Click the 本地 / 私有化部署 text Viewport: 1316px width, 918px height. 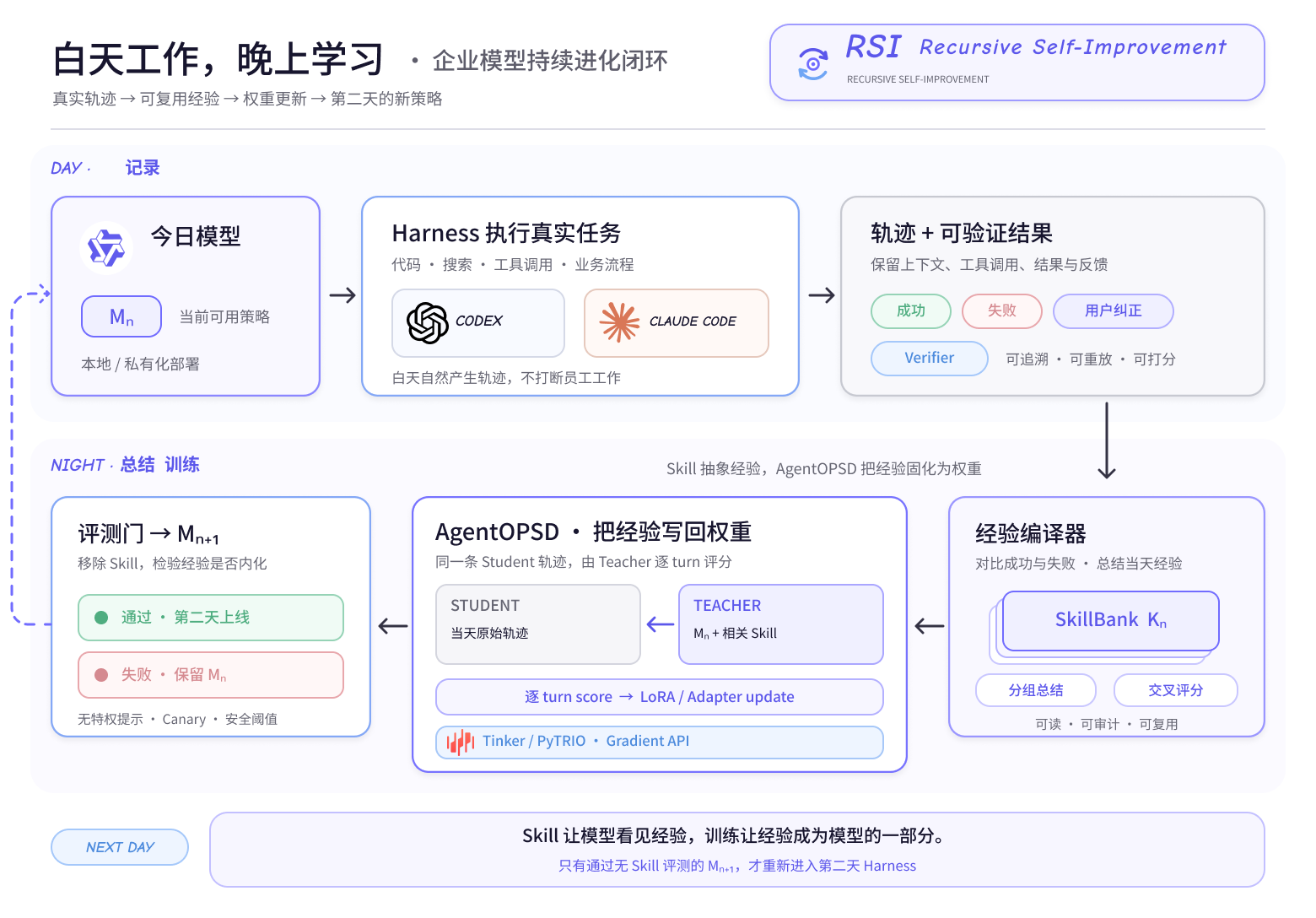tap(140, 364)
